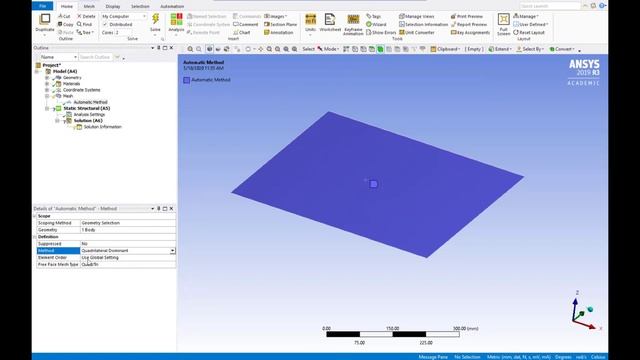Click the ISO view triad ball
This screenshot has width=640, height=360.
[590, 309]
